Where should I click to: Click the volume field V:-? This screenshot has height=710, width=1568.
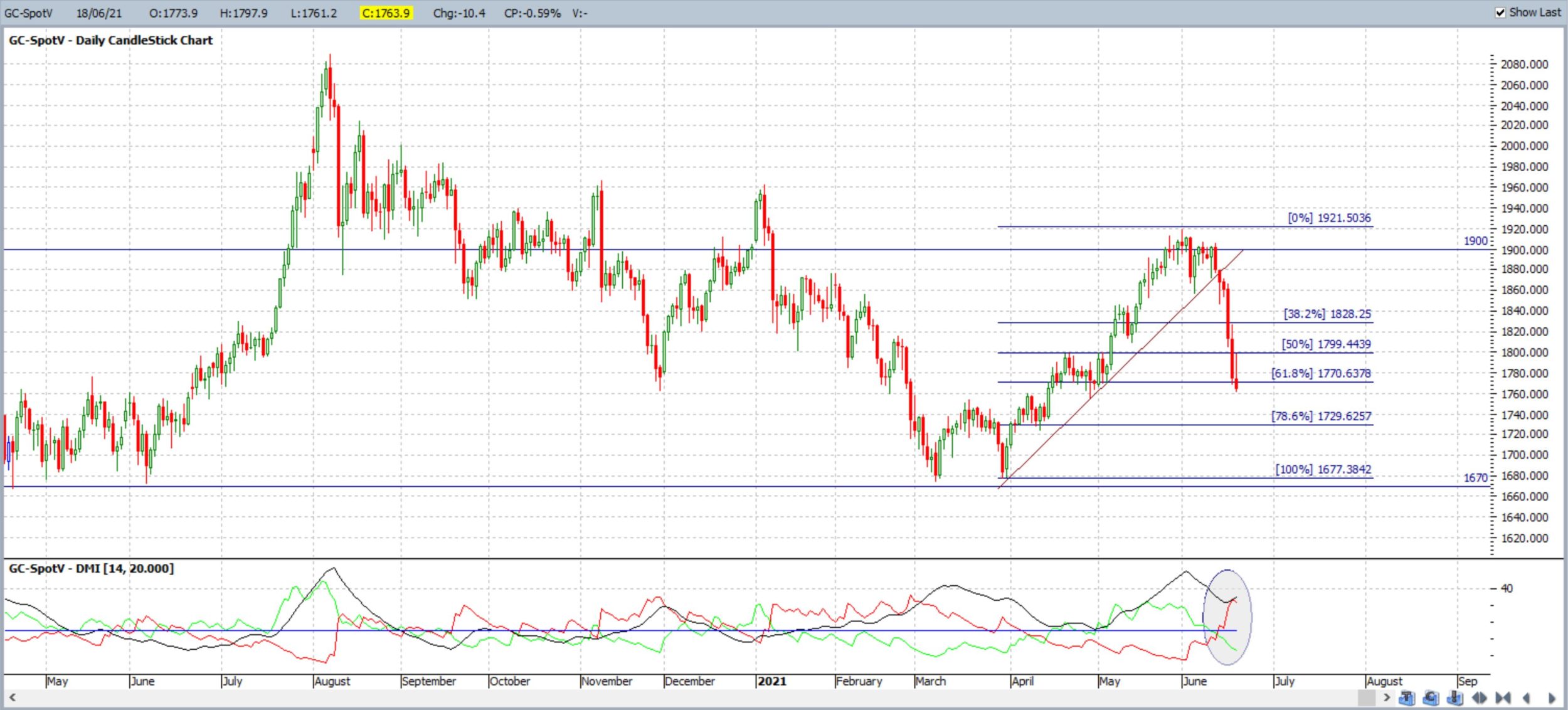click(x=580, y=13)
